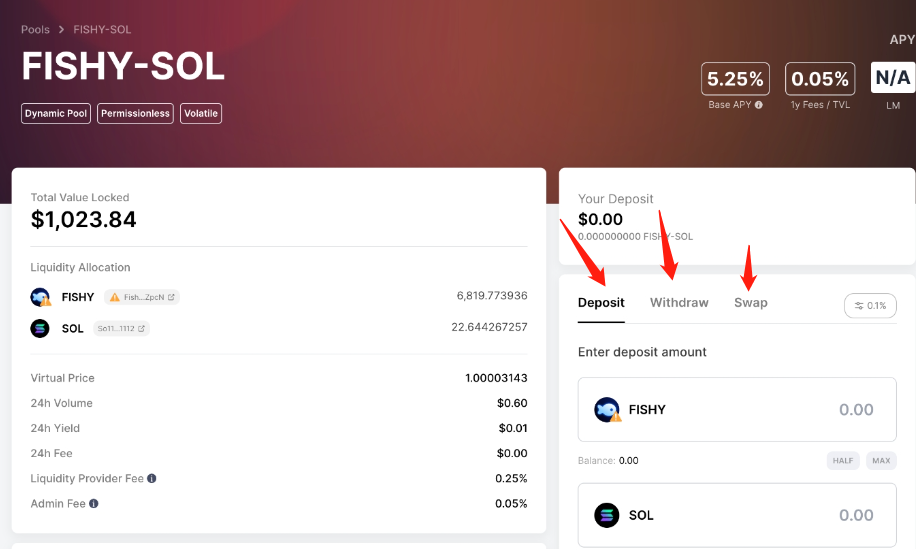This screenshot has height=555, width=916.
Task: Open the 0.1% slippage settings
Action: click(870, 305)
